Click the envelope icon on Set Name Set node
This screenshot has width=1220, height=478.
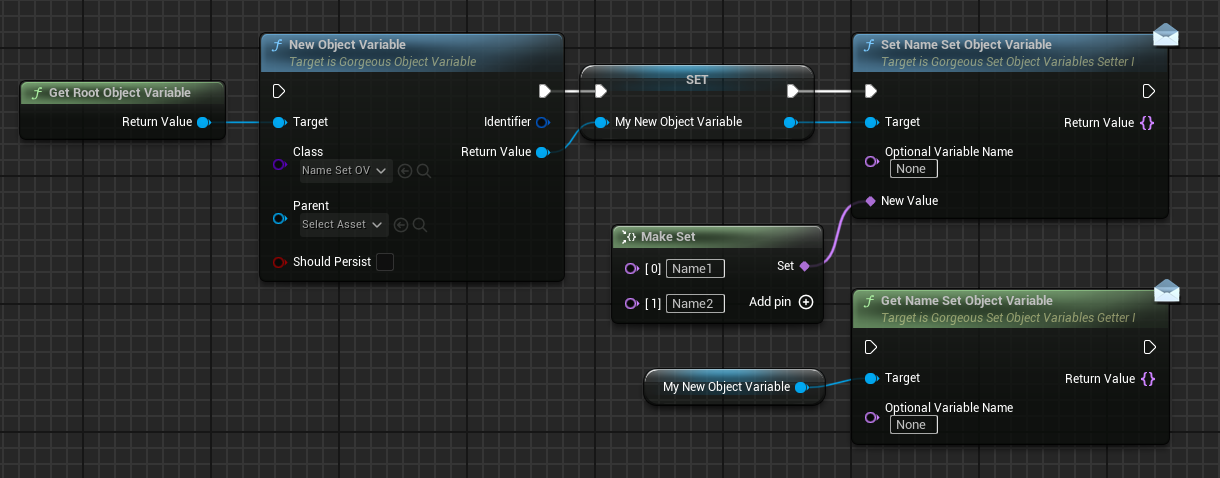(1165, 36)
